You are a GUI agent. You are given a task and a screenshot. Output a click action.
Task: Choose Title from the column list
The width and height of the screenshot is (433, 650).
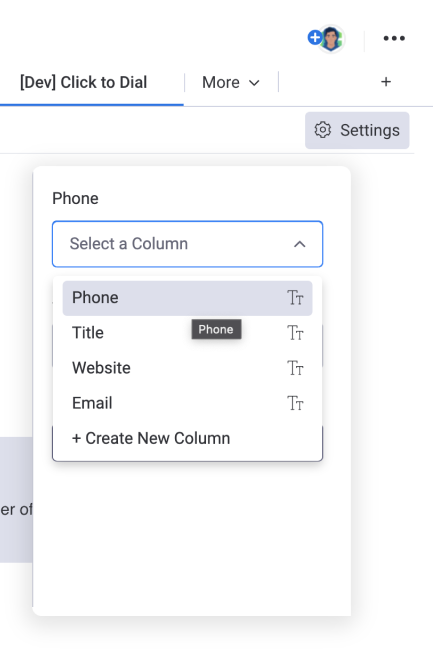click(x=187, y=333)
